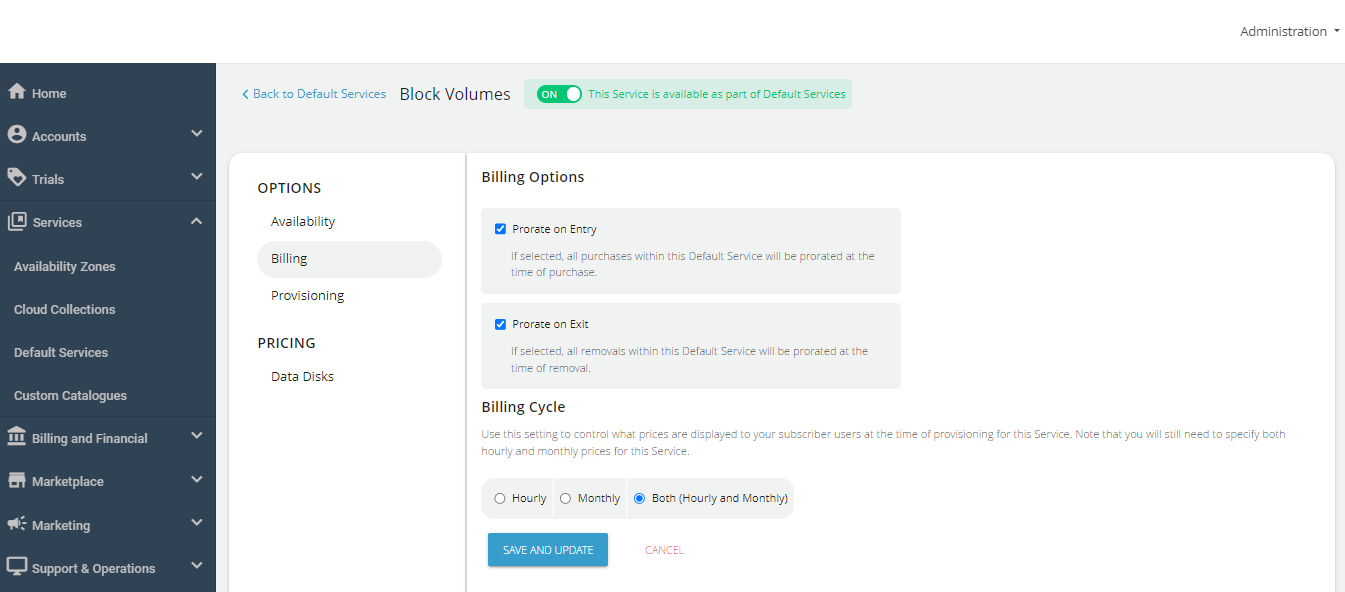The height and width of the screenshot is (592, 1345).
Task: Collapse the Services sidebar section
Action: [196, 220]
